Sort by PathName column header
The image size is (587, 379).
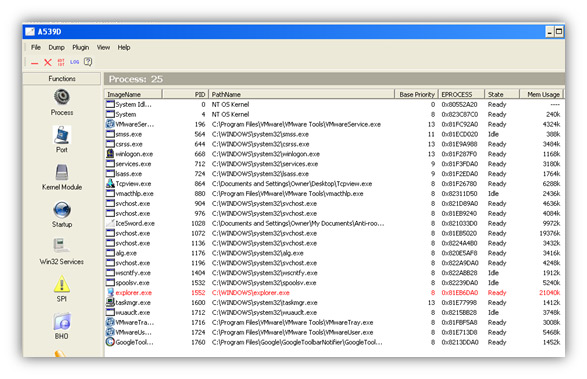point(302,94)
